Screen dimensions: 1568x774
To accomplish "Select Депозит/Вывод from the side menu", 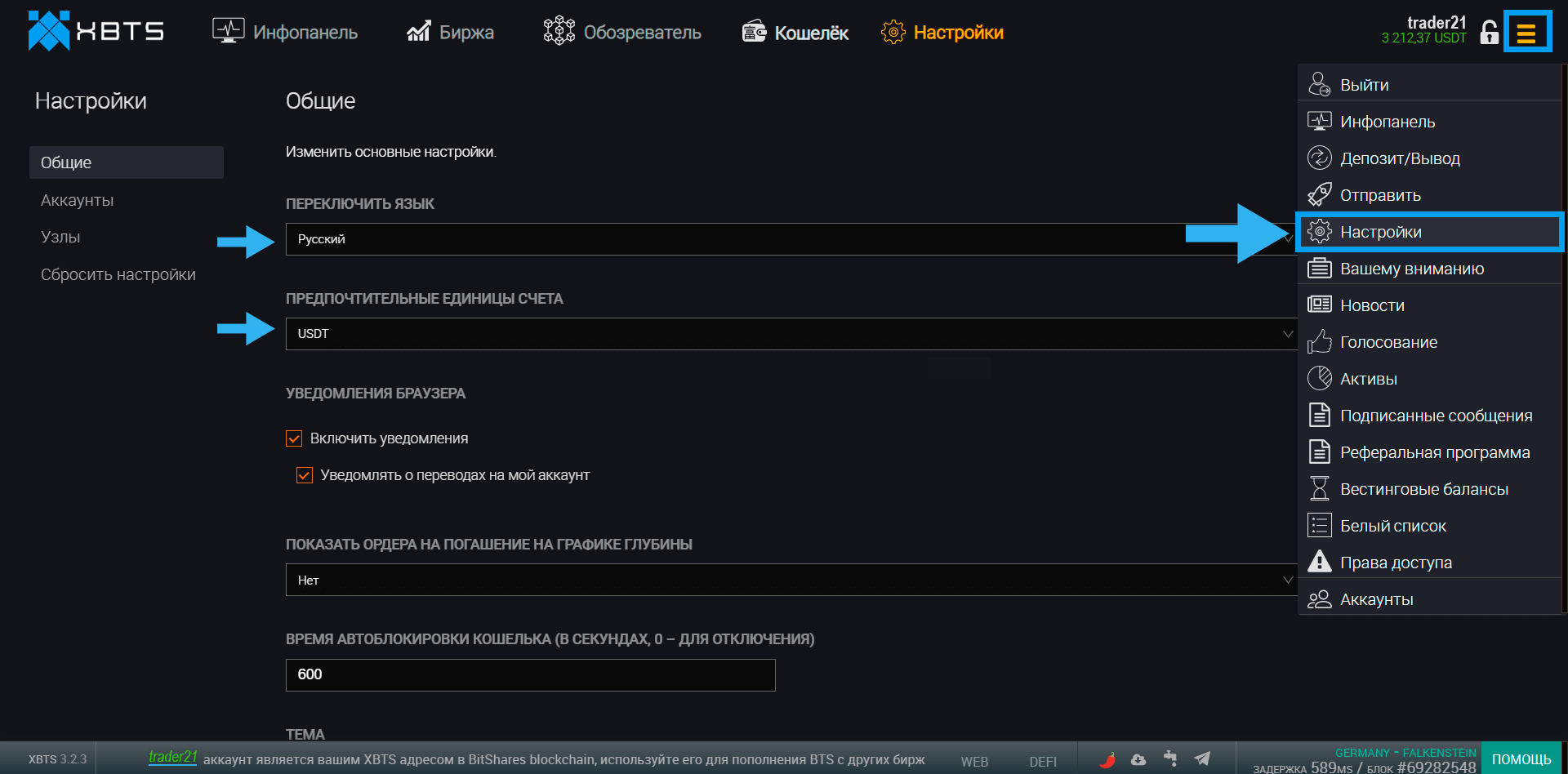I will click(1400, 158).
